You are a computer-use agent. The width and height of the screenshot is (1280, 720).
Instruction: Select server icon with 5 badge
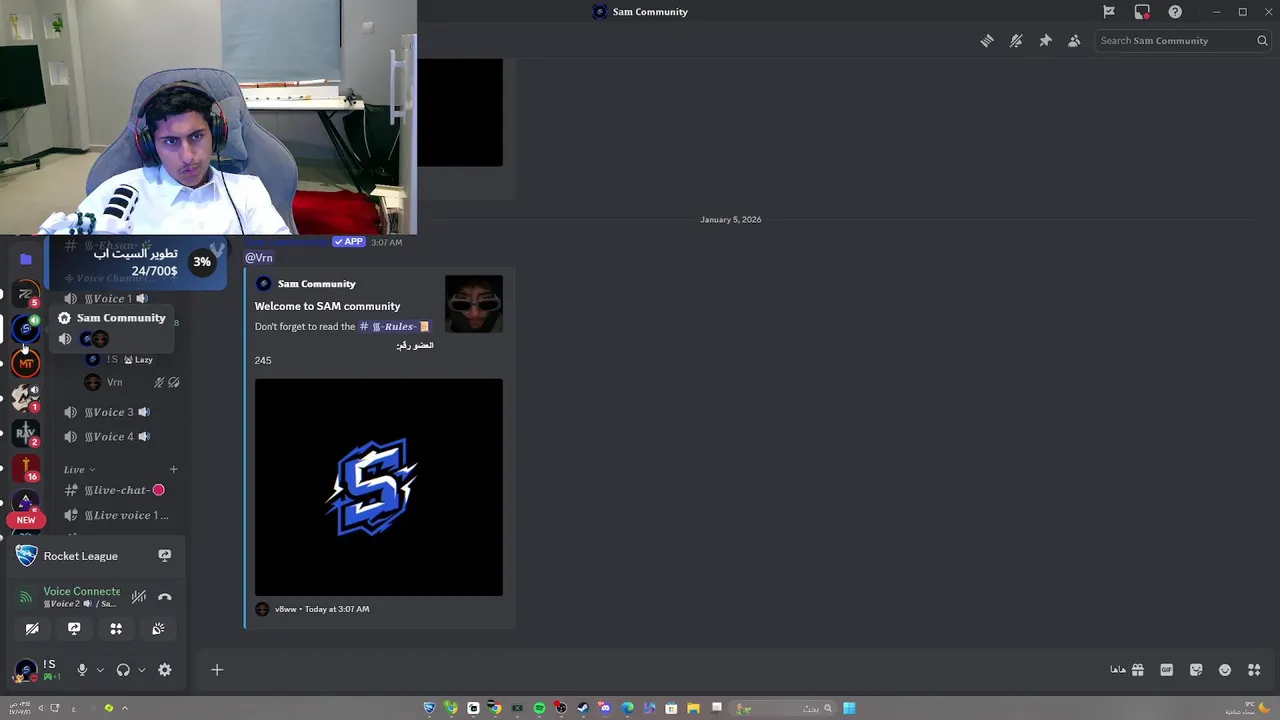tap(26, 295)
